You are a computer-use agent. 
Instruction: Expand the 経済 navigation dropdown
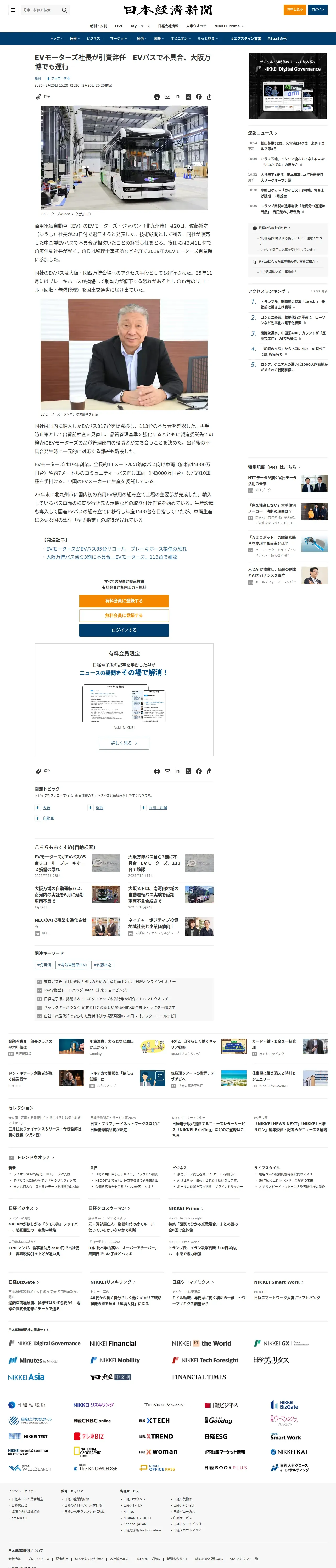pos(142,38)
